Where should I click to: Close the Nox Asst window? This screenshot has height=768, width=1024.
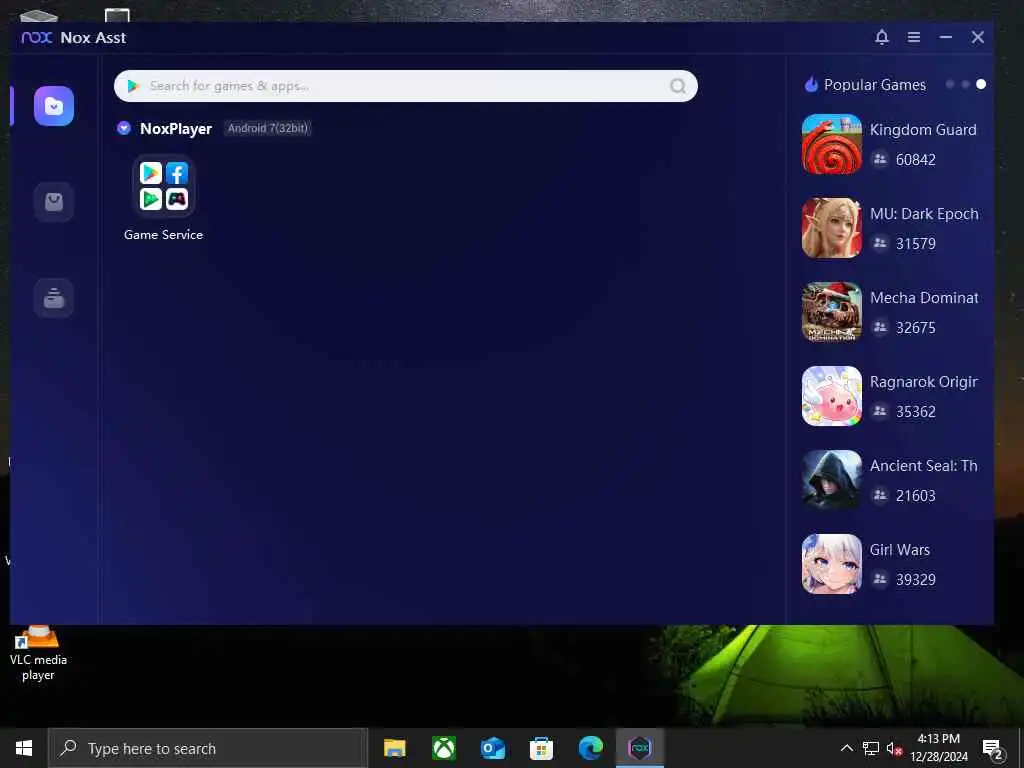point(978,37)
